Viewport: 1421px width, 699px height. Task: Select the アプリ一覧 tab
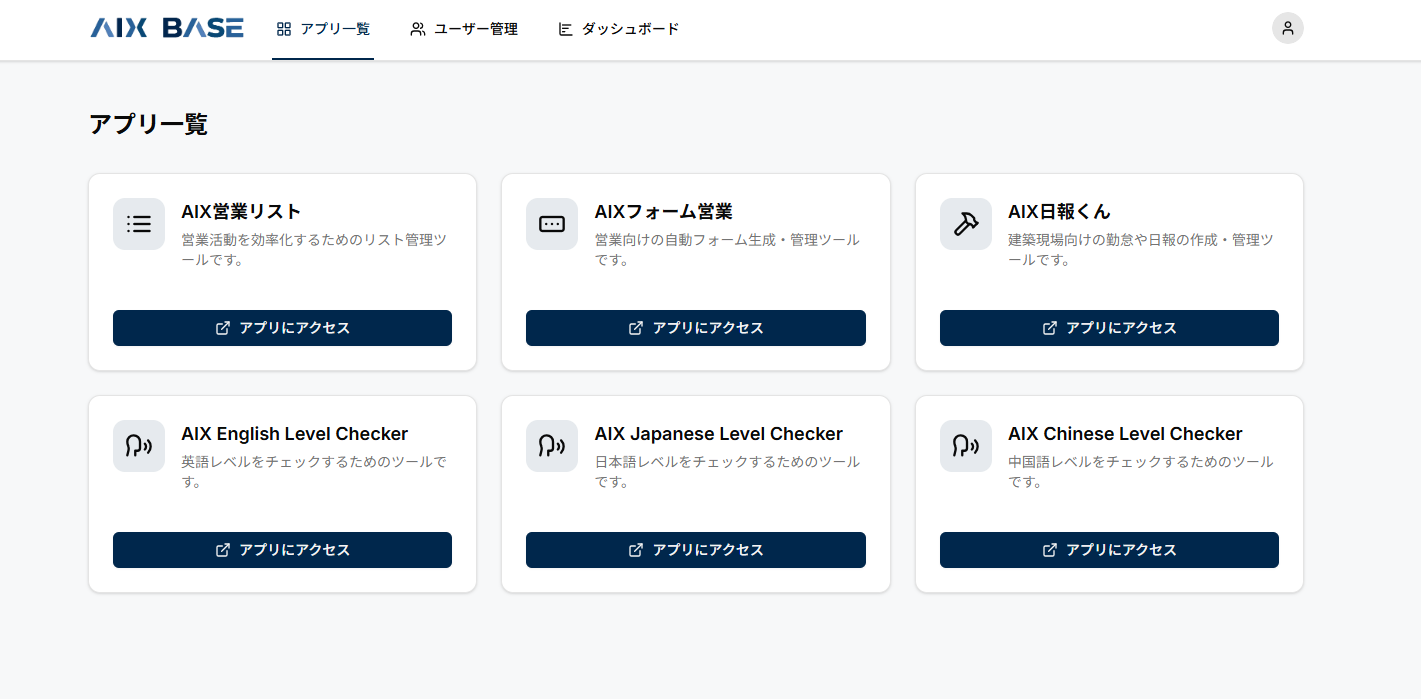323,29
